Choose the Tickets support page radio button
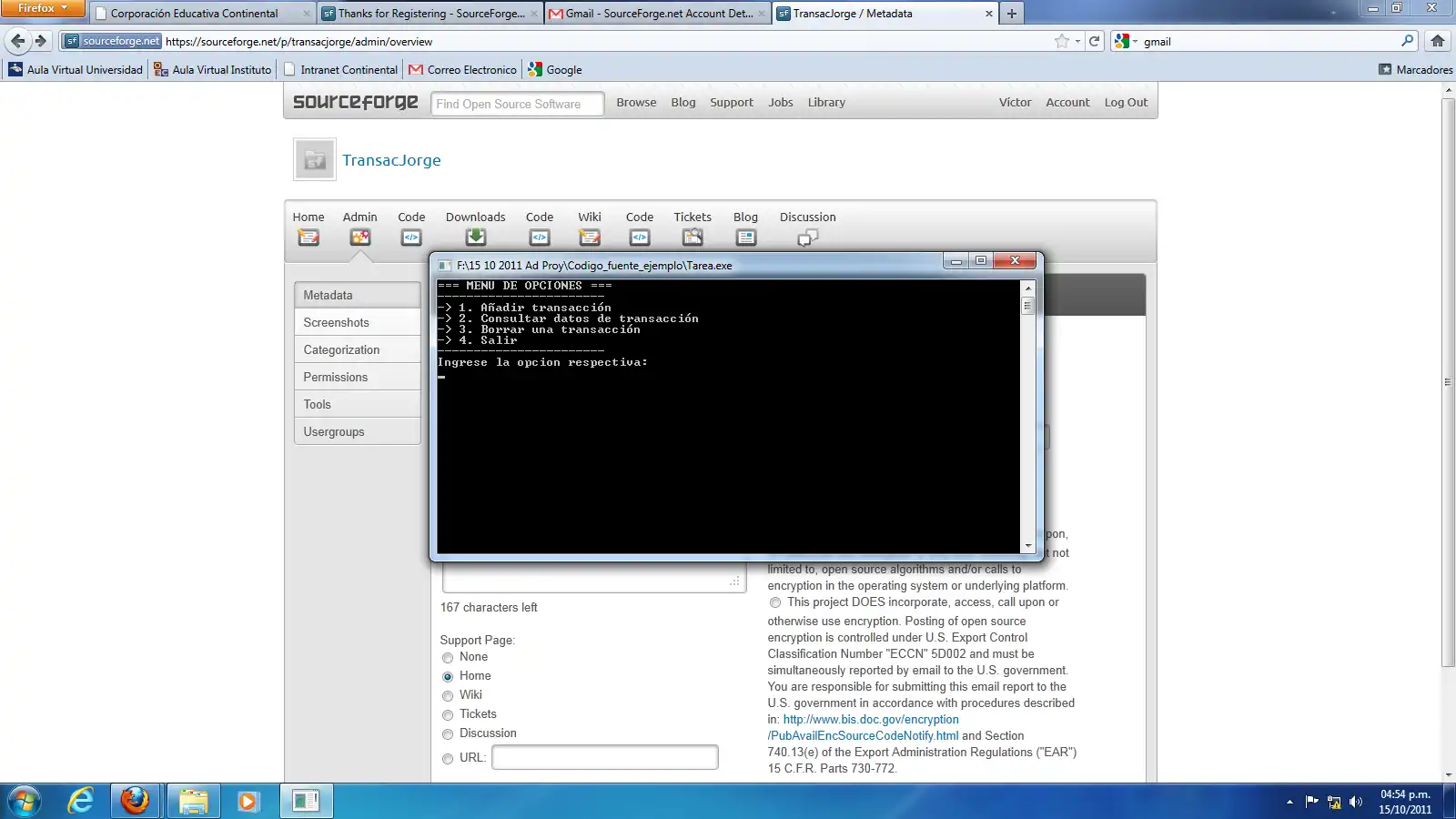 click(448, 715)
